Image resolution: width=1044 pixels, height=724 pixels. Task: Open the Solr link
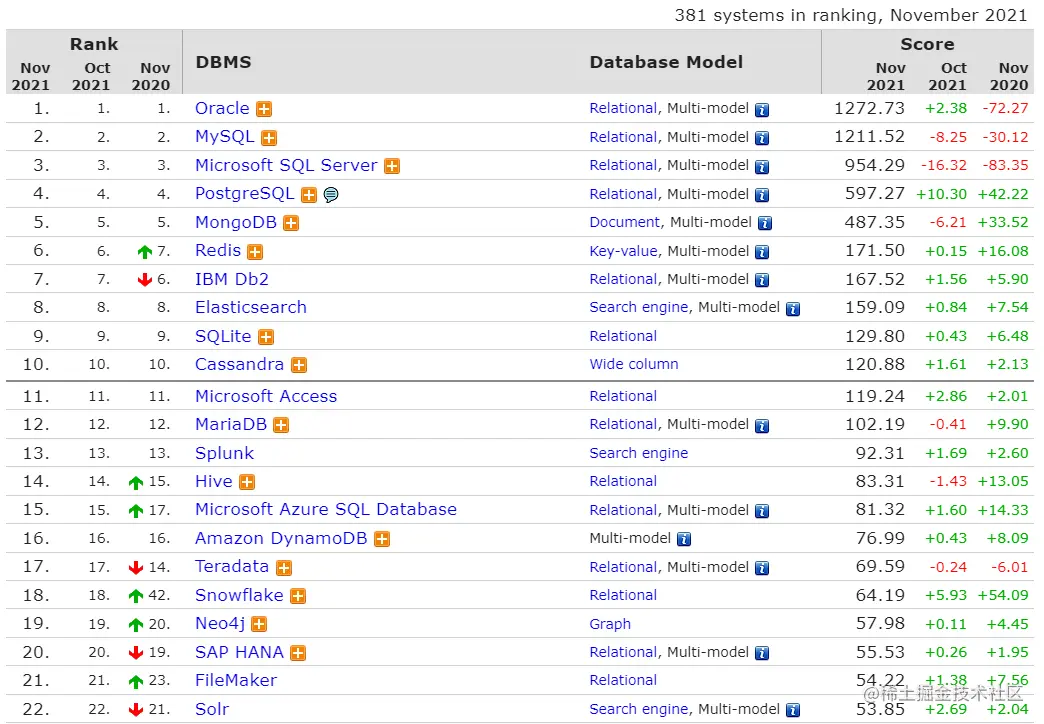coord(212,709)
